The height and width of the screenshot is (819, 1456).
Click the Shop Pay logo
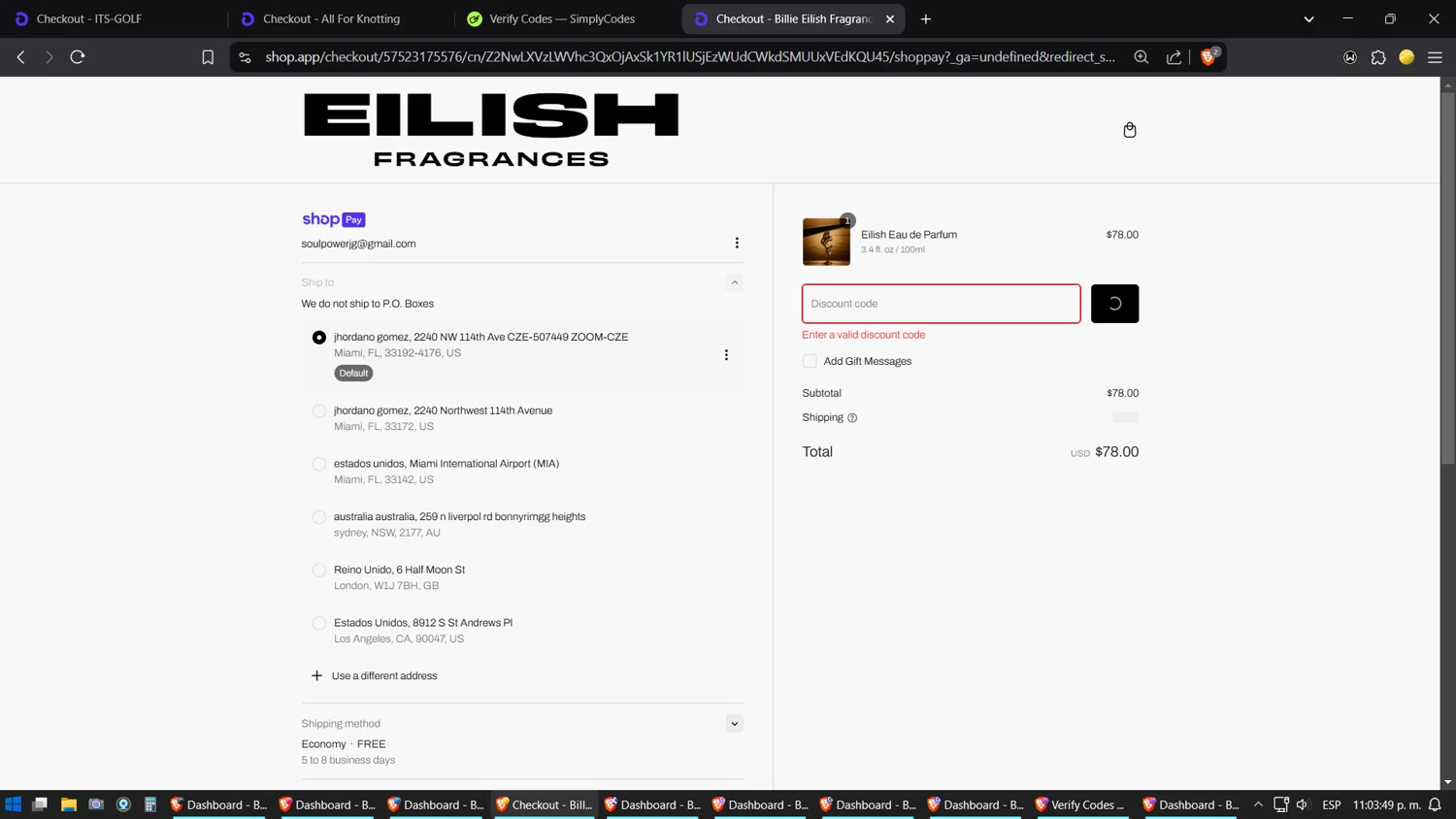(333, 219)
